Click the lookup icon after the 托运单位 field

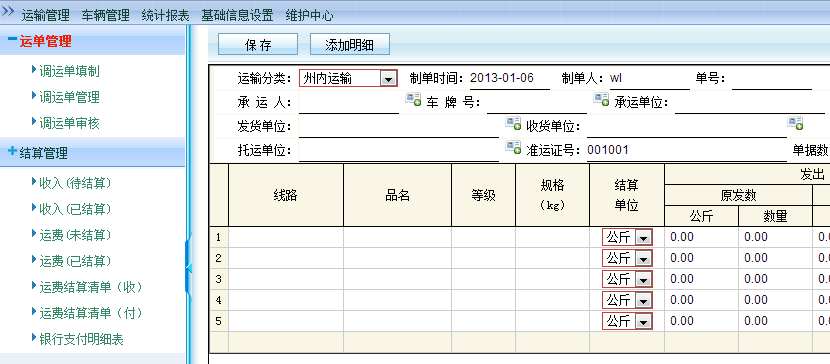pos(513,147)
